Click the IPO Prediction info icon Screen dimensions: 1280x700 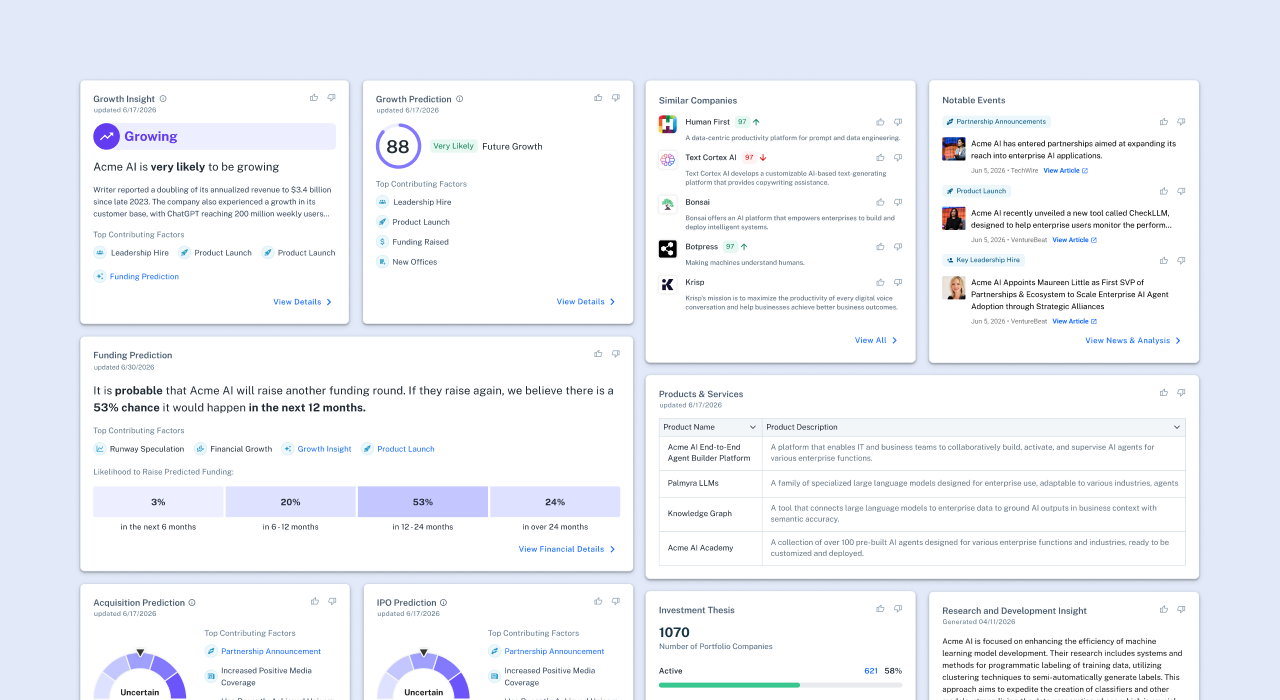coord(443,603)
